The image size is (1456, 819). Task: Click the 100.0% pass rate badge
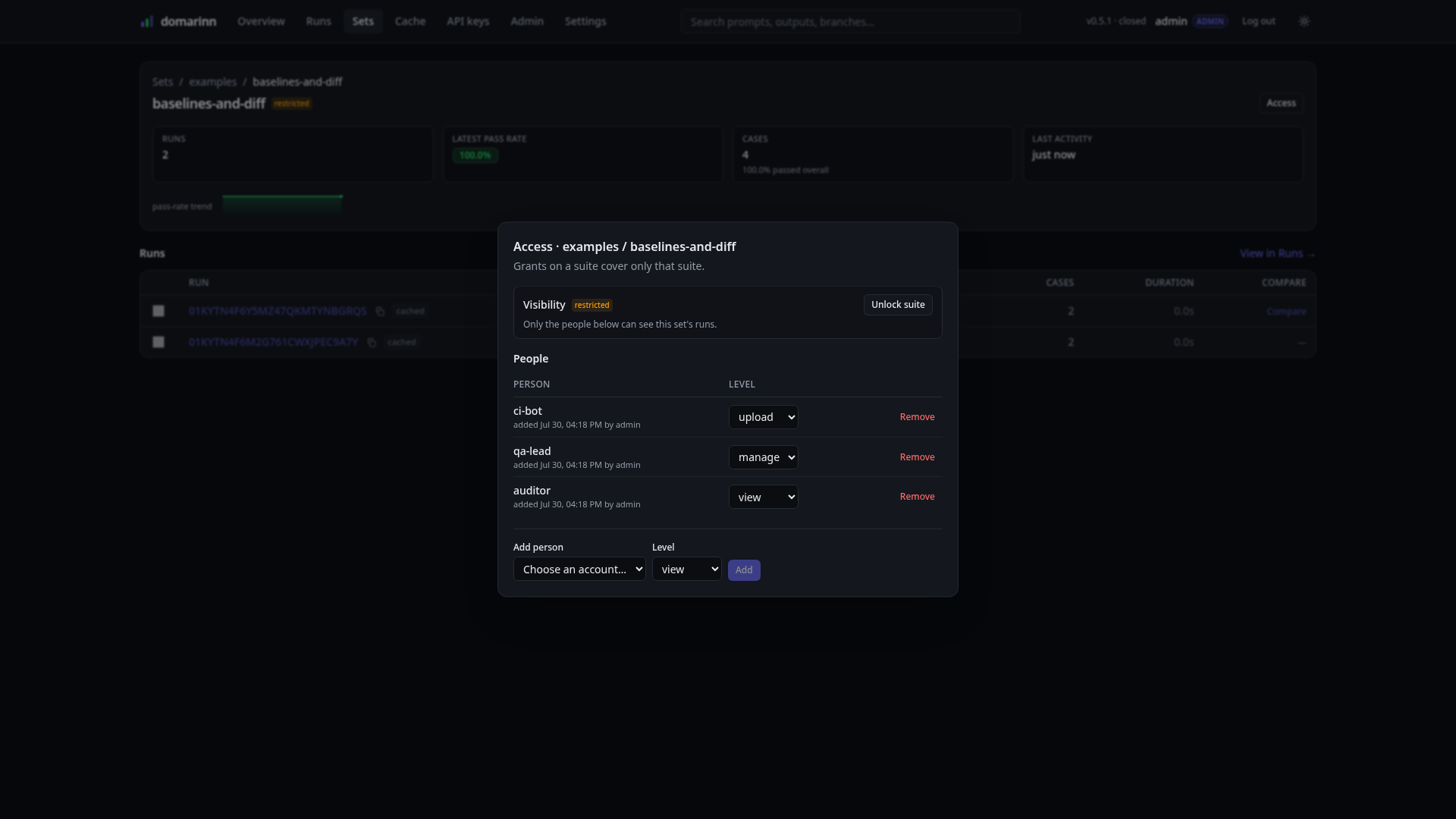[x=475, y=155]
